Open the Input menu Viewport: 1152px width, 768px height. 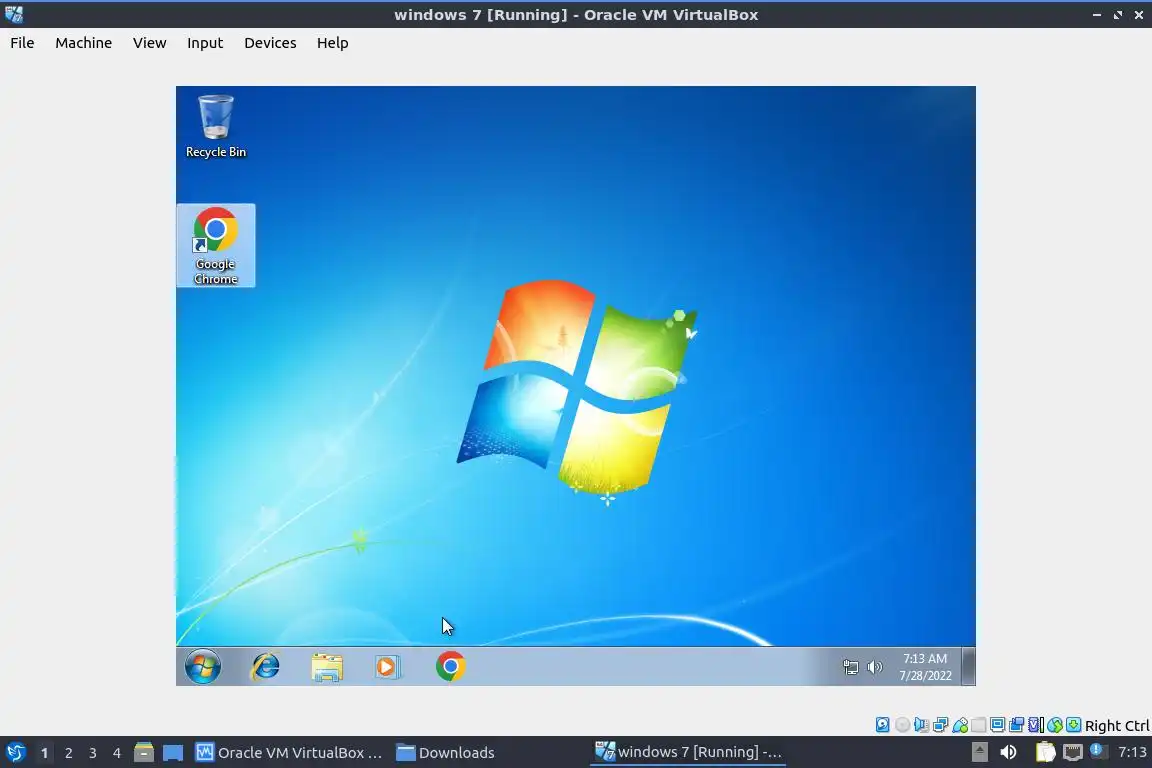[205, 43]
